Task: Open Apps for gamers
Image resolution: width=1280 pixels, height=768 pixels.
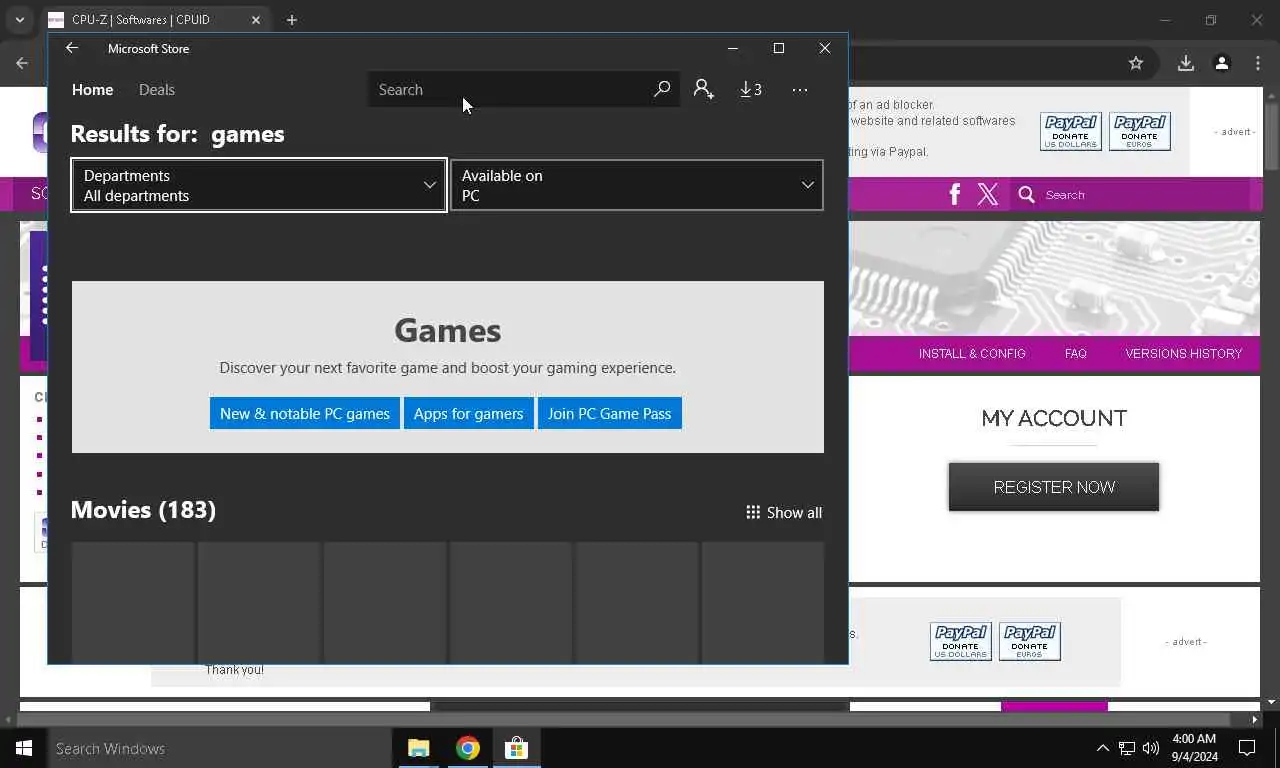Action: coord(468,413)
